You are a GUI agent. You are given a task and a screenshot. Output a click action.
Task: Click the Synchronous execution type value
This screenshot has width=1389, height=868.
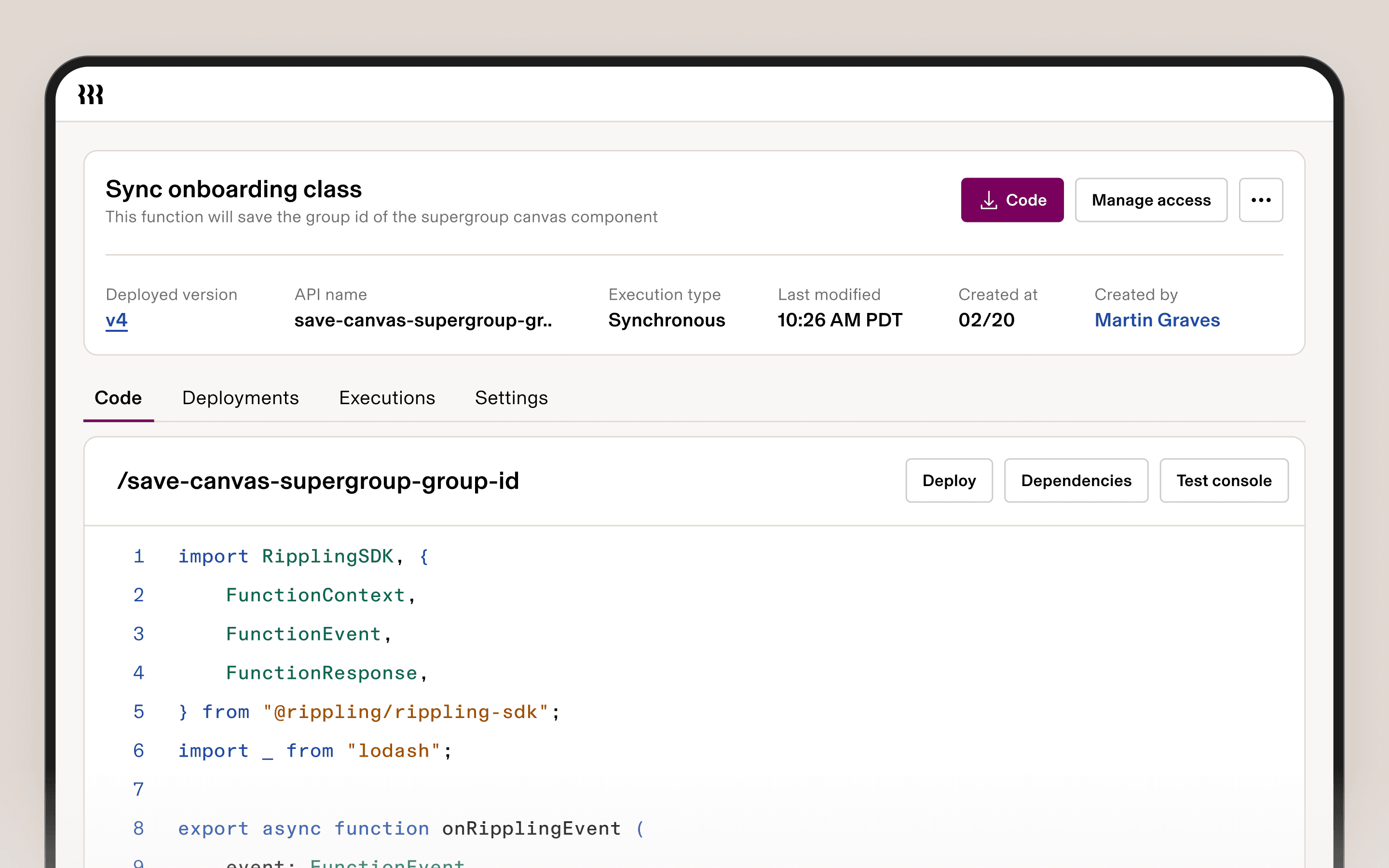pyautogui.click(x=667, y=320)
